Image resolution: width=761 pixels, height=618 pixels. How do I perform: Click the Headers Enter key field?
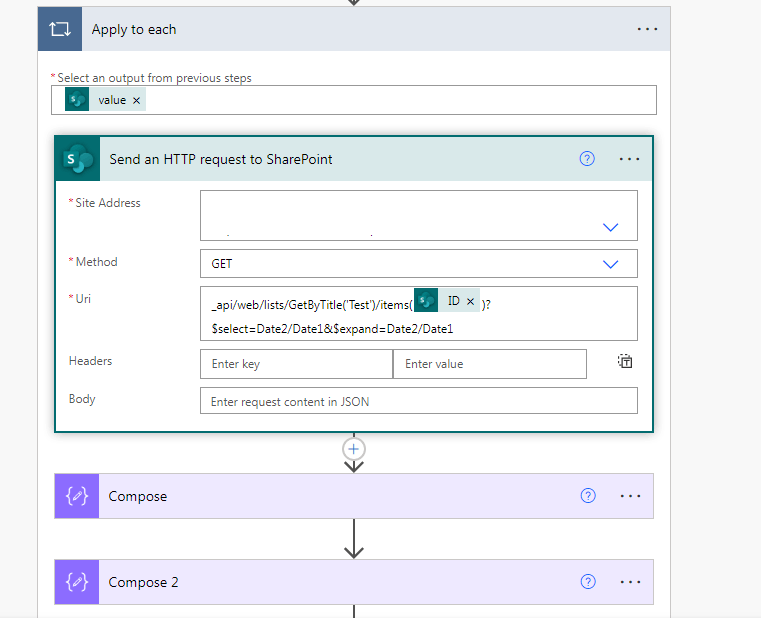pos(296,364)
